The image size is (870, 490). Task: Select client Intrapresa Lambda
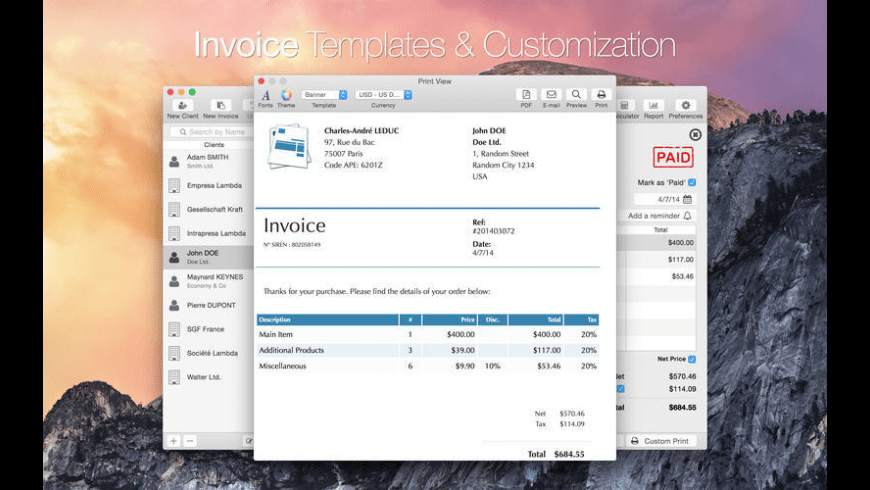pos(209,233)
